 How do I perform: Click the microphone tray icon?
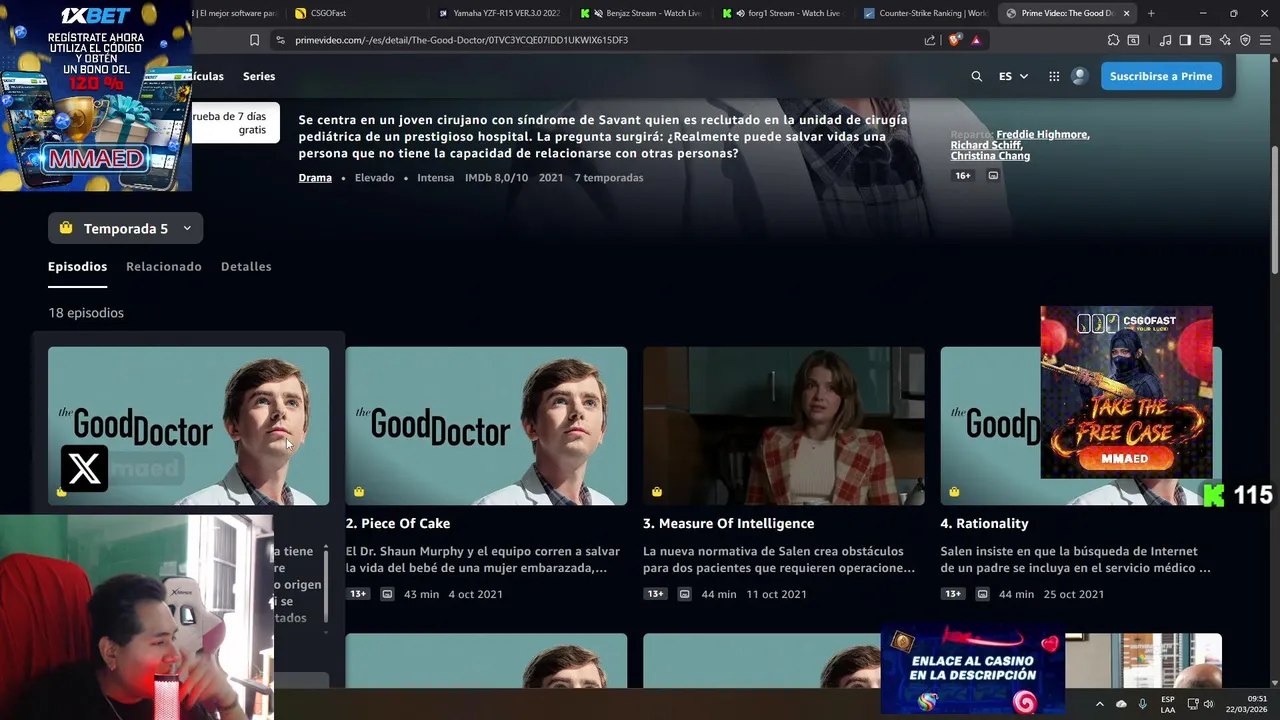pyautogui.click(x=1142, y=704)
